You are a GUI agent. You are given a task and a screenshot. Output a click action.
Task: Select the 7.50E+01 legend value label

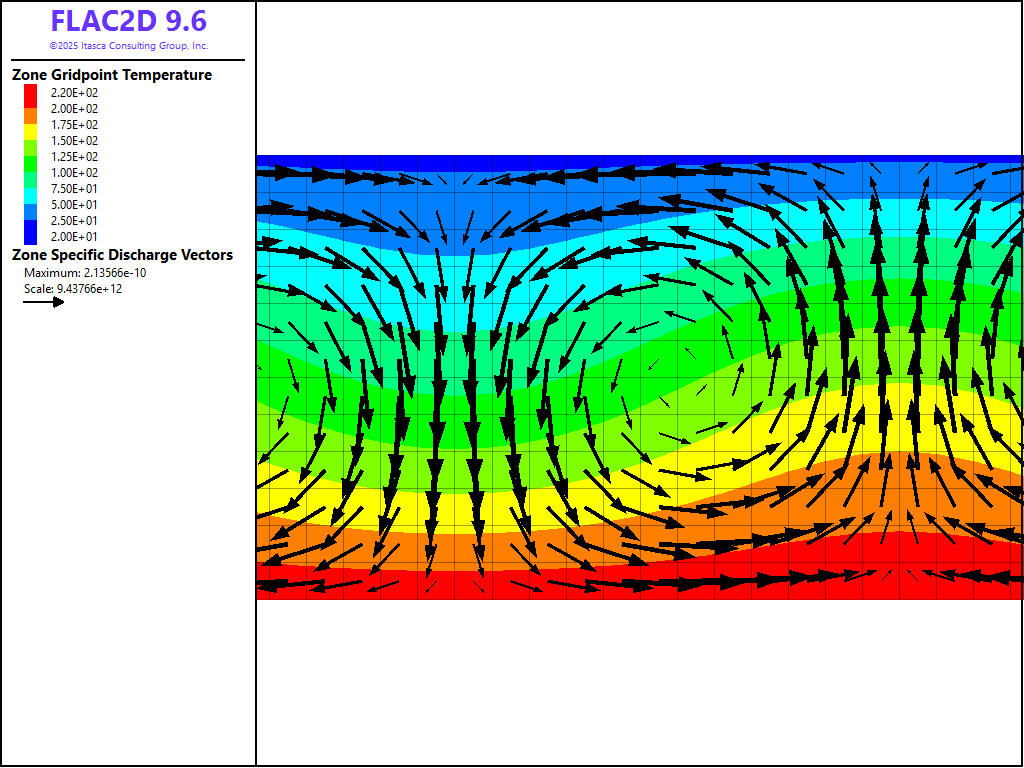tap(75, 188)
